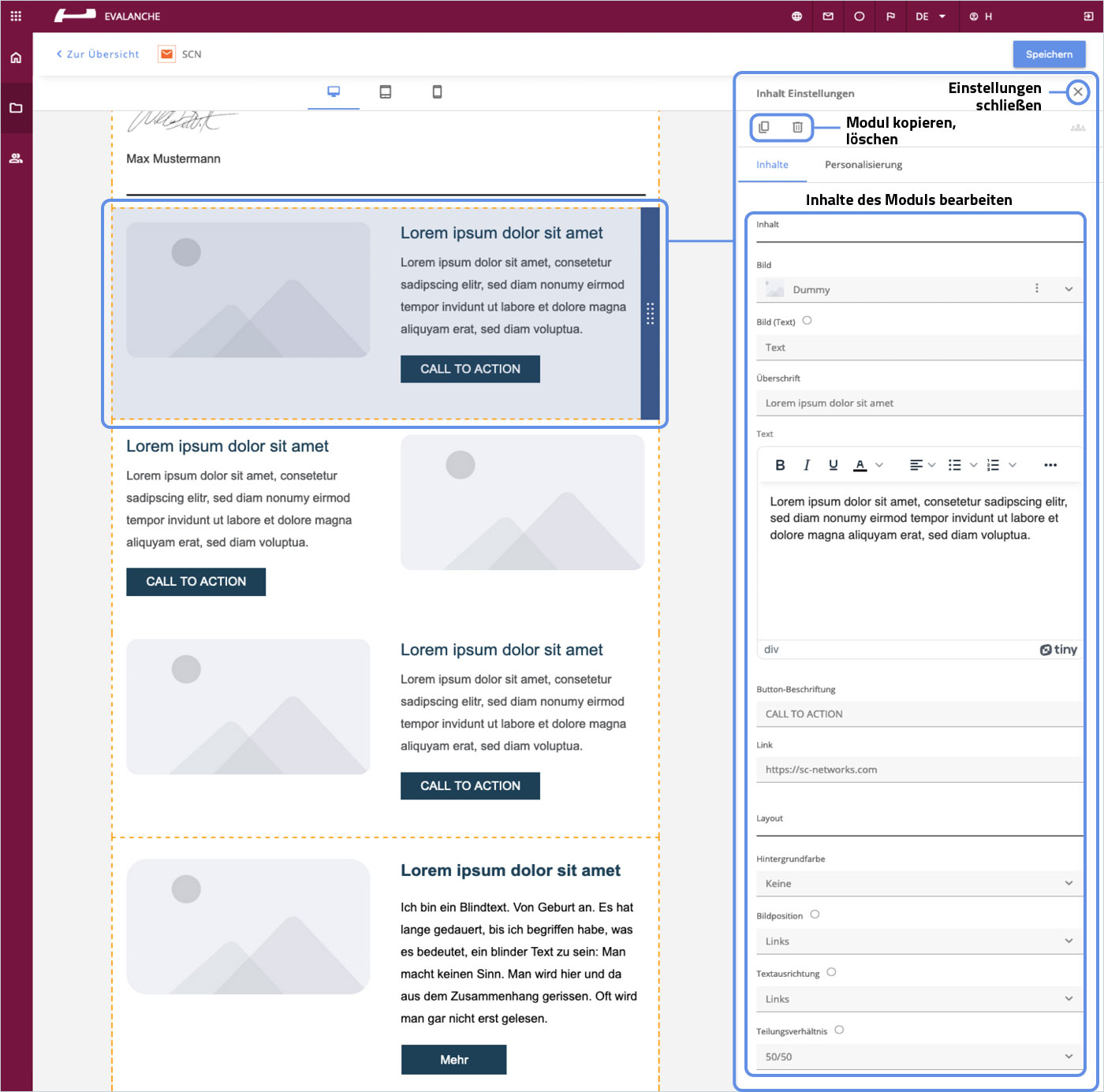Switch to the Personalisierung tab
1104x1092 pixels.
pos(863,165)
